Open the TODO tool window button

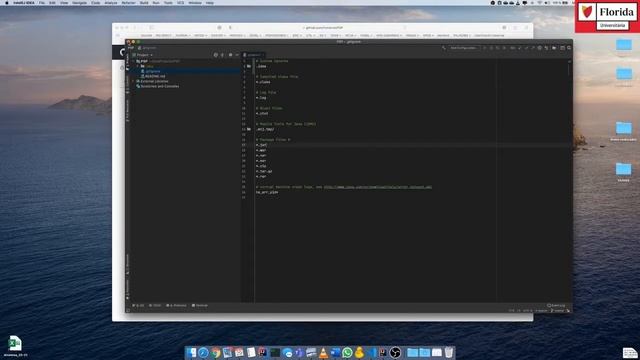pos(155,305)
